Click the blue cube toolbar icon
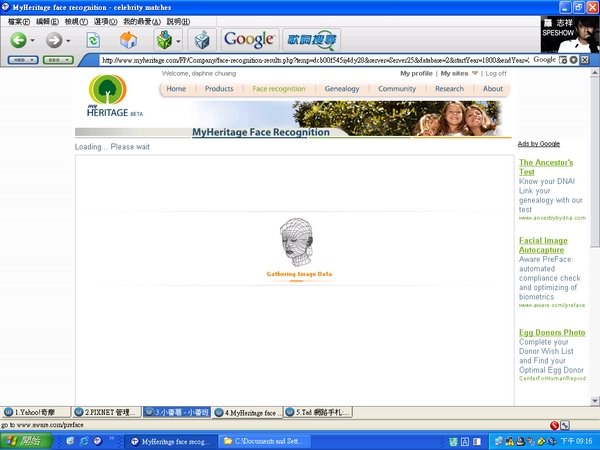This screenshot has height=450, width=600. tap(202, 40)
